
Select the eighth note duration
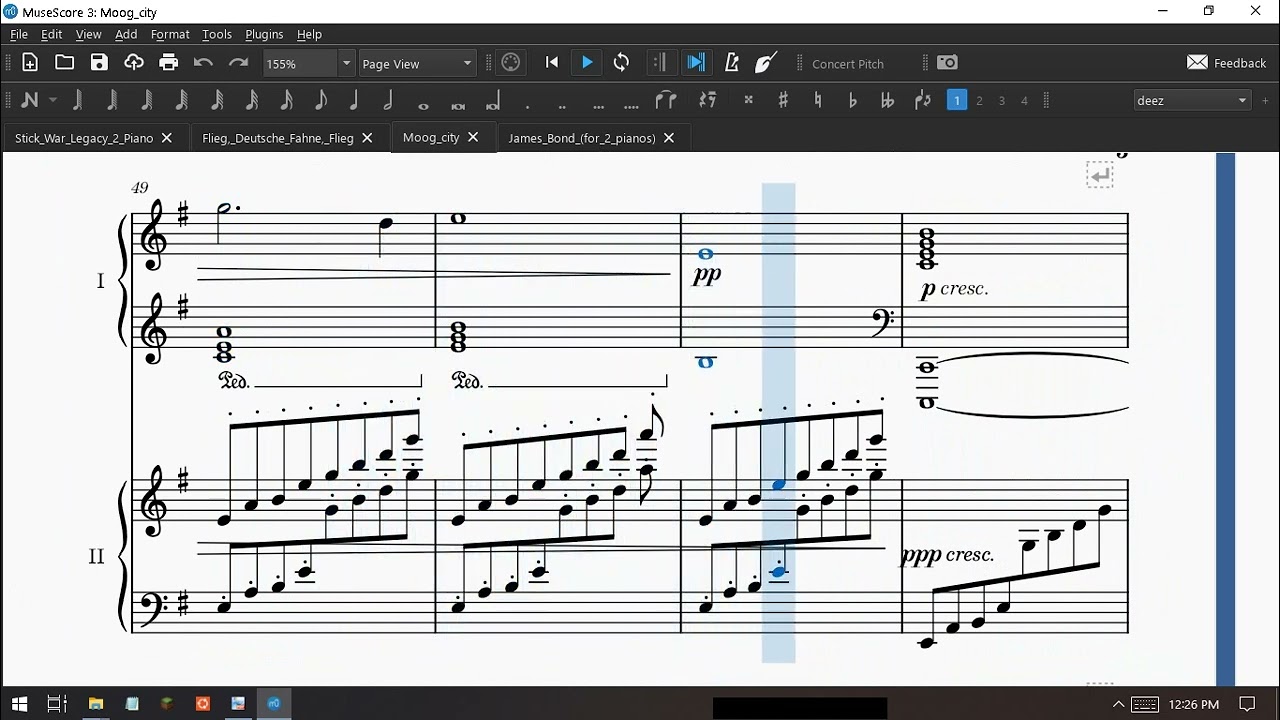tap(320, 100)
